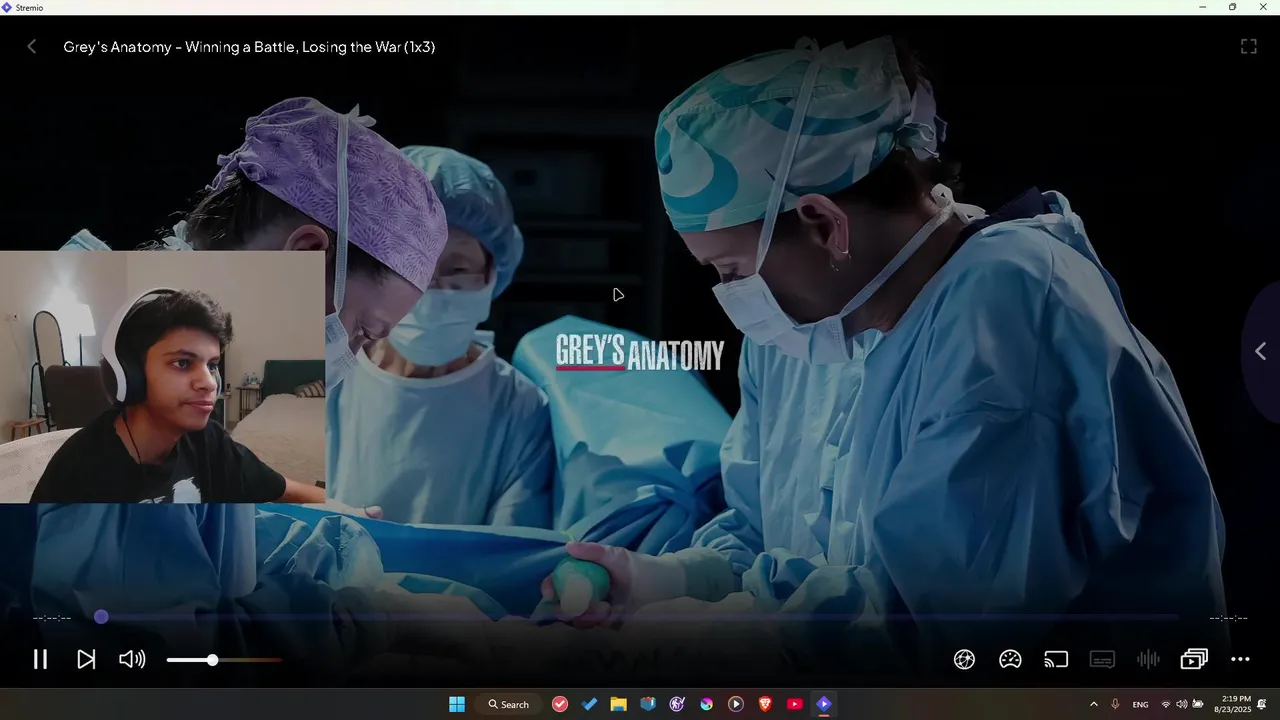Click the seek bar position knob
The width and height of the screenshot is (1280, 720).
click(x=101, y=617)
